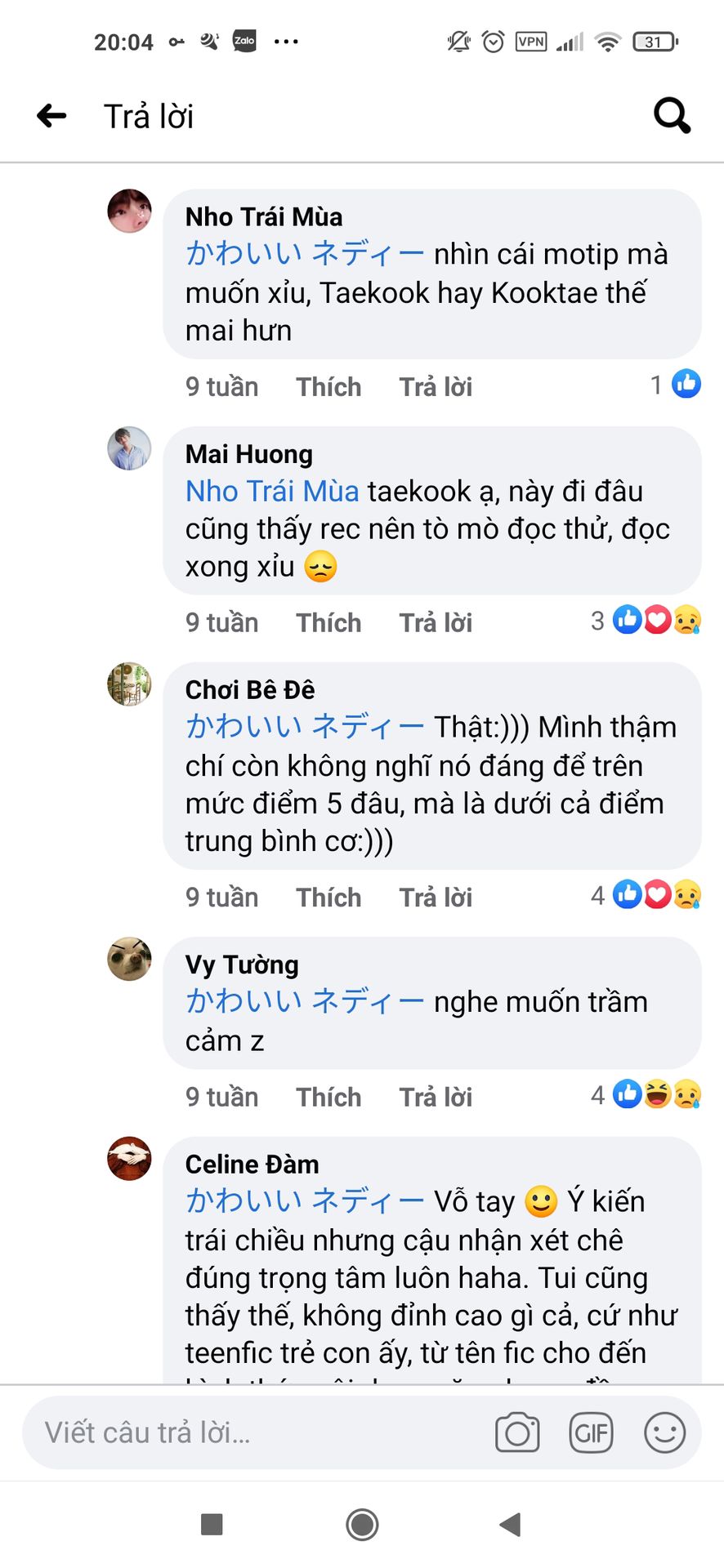The image size is (724, 1568).
Task: Open the GIF picker icon
Action: [x=591, y=1432]
